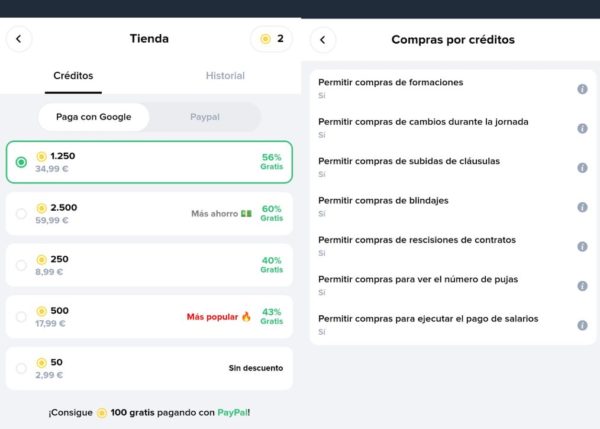Select the 2.500 credits radio option
This screenshot has height=429, width=600.
click(22, 213)
